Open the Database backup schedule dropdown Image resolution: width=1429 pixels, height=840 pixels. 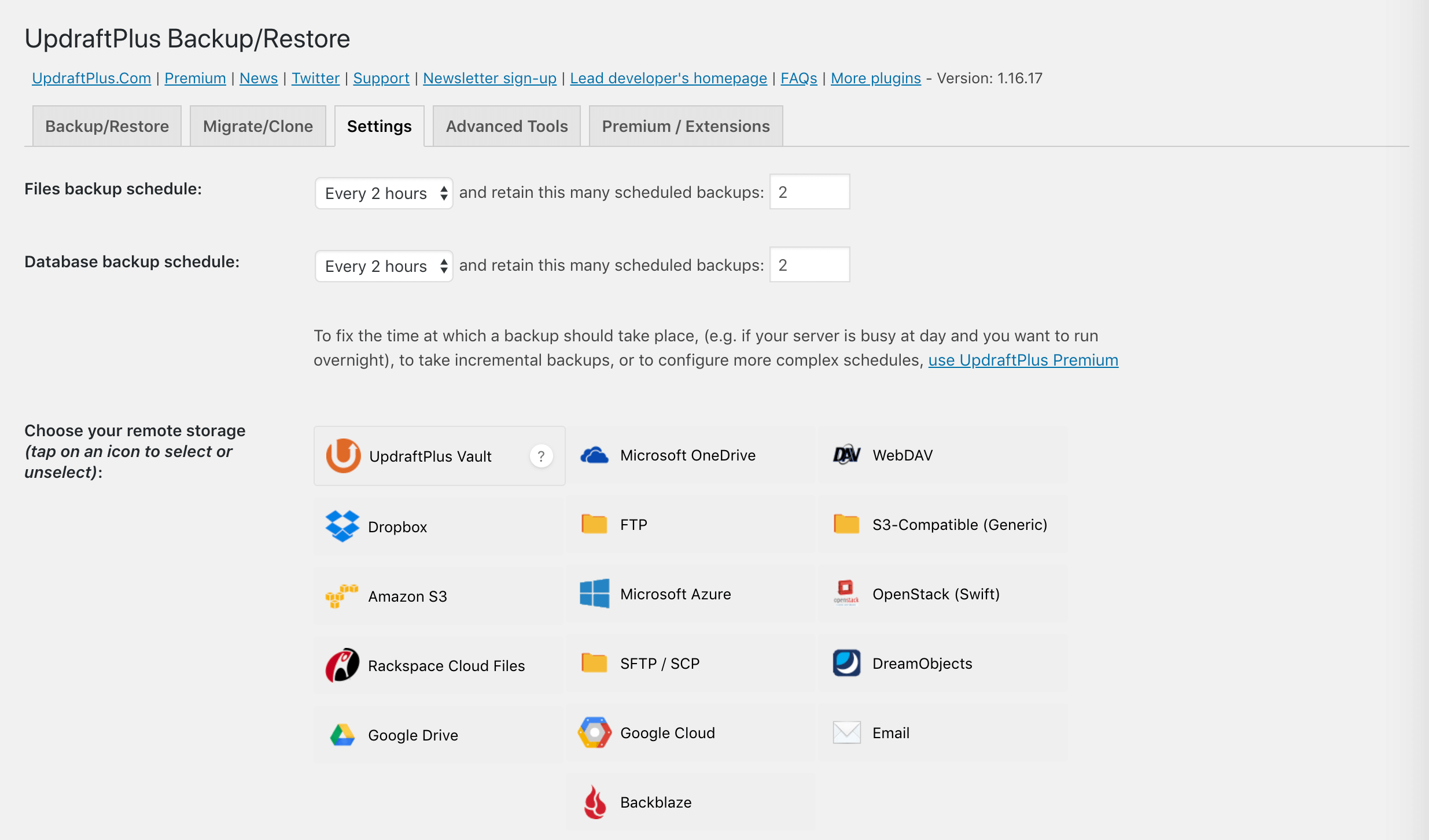point(384,266)
